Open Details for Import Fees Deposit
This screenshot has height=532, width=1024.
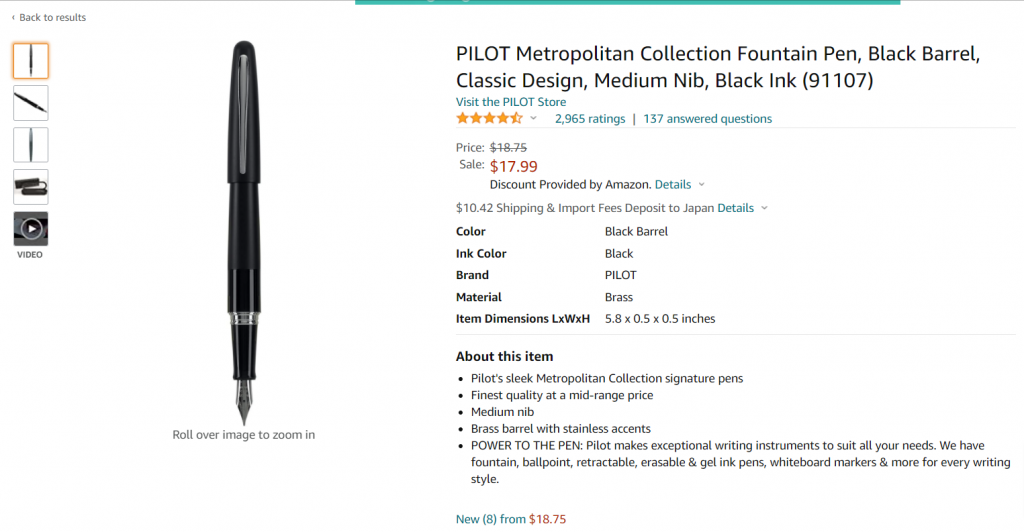735,208
